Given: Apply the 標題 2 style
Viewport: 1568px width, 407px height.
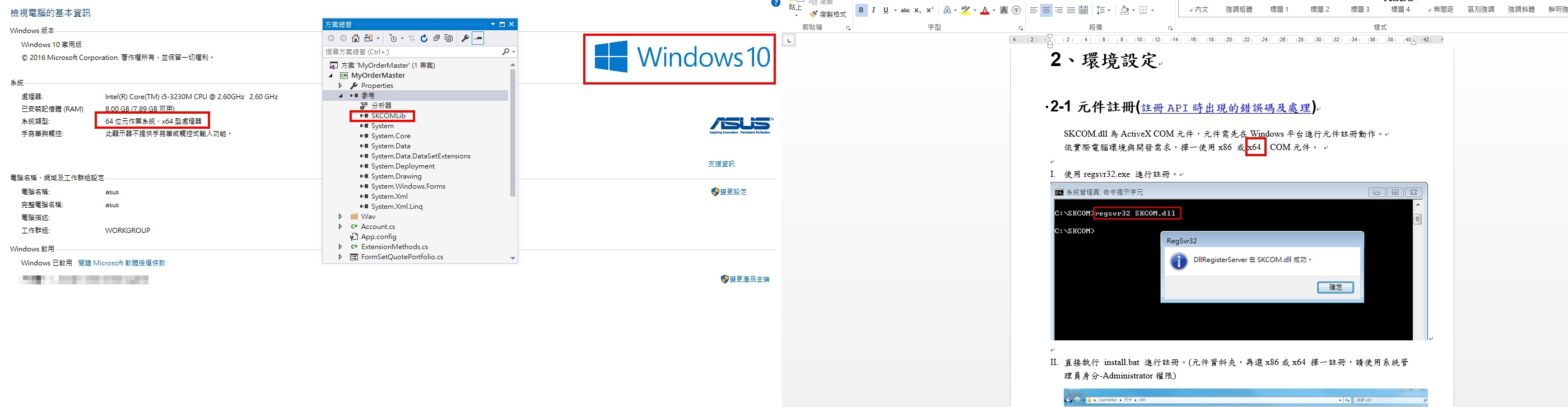Looking at the screenshot, I should point(1320,10).
